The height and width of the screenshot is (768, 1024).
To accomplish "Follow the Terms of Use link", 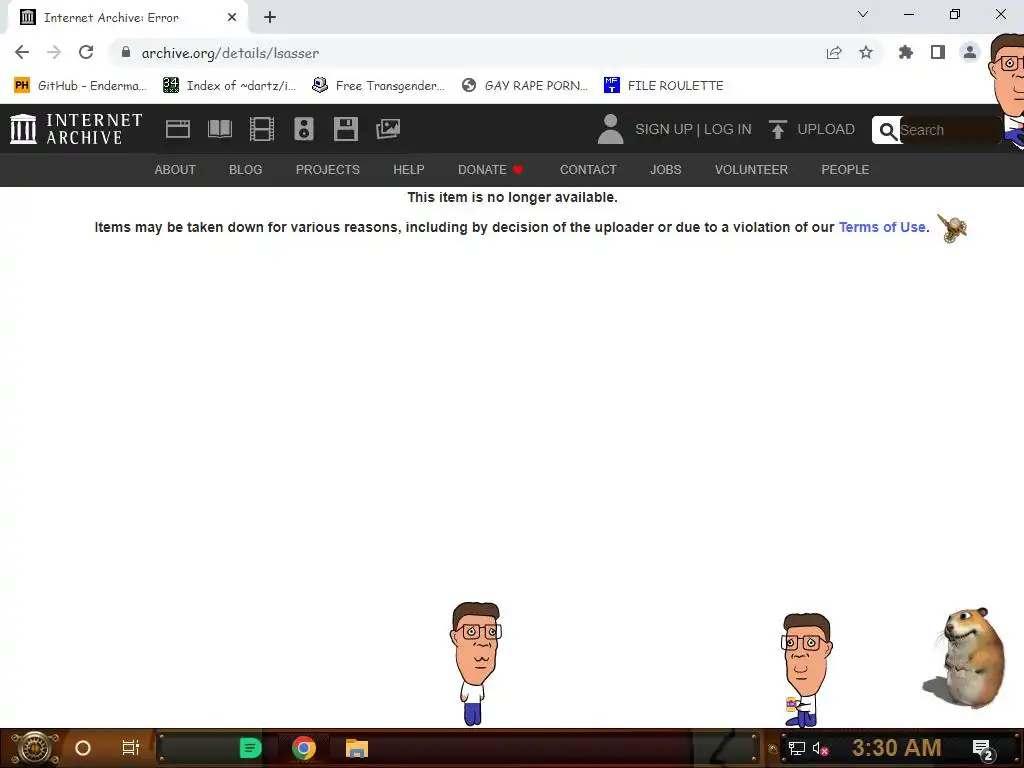I will coord(882,227).
